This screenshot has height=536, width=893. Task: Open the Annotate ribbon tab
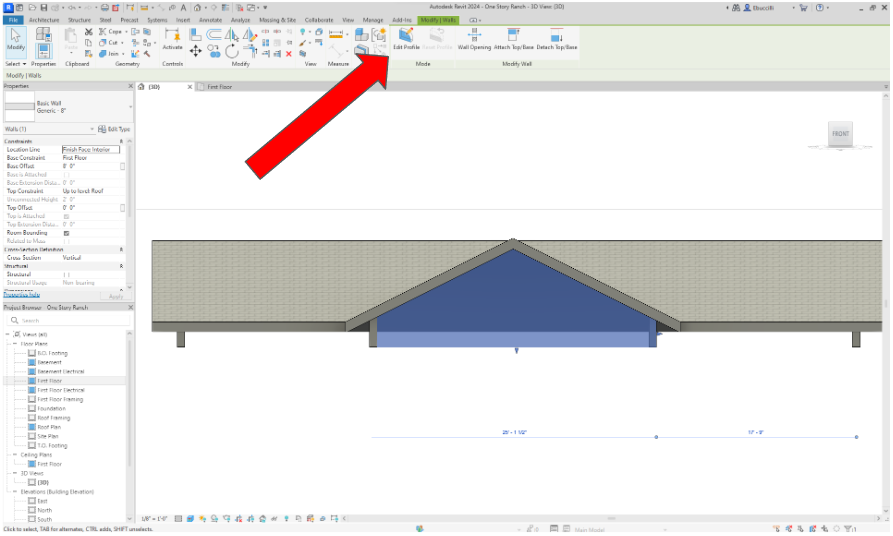pos(210,20)
